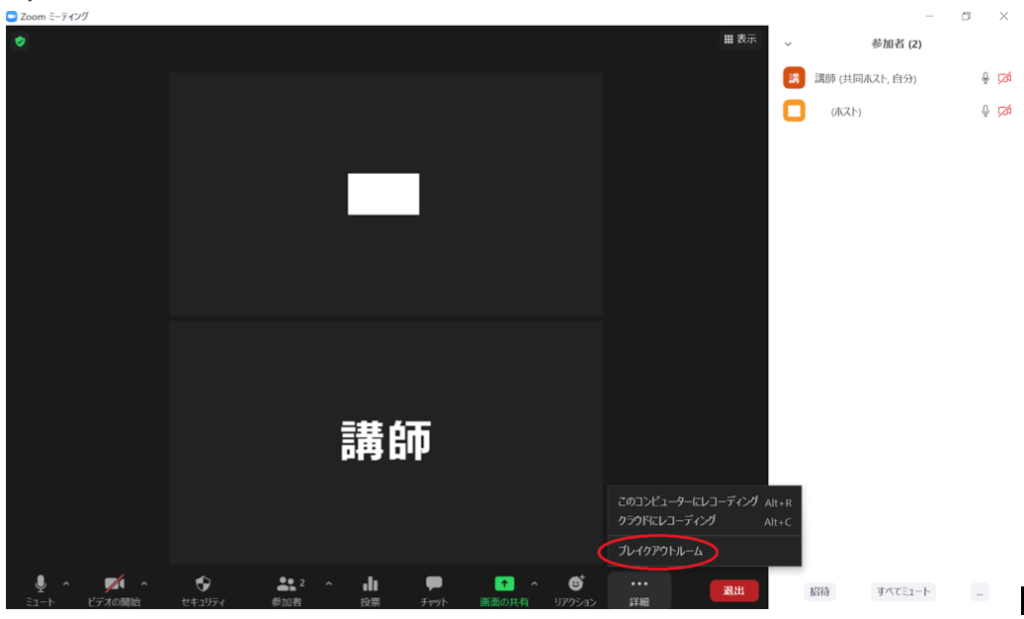The image size is (1024, 619).
Task: Select ブレイクアウトルーム from the popup menu
Action: 660,551
